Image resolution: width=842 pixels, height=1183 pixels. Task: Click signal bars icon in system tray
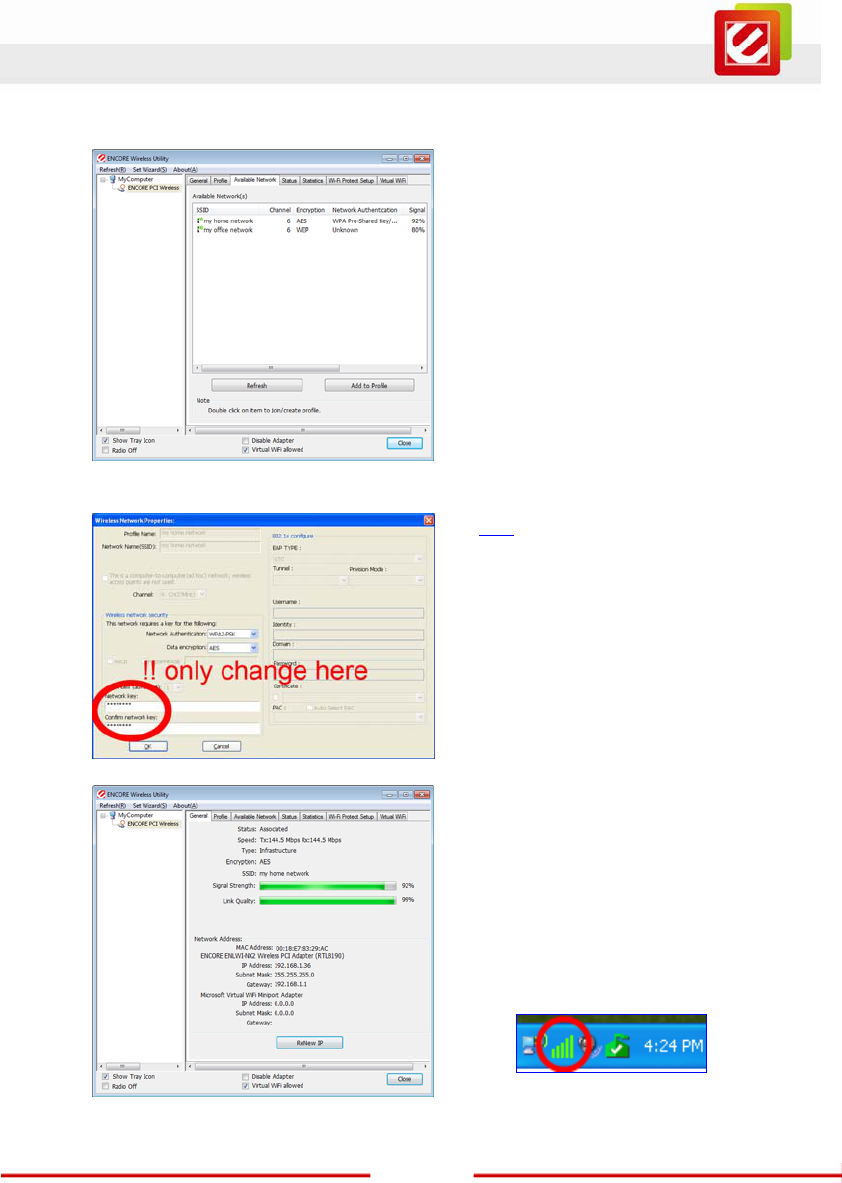click(x=563, y=1045)
